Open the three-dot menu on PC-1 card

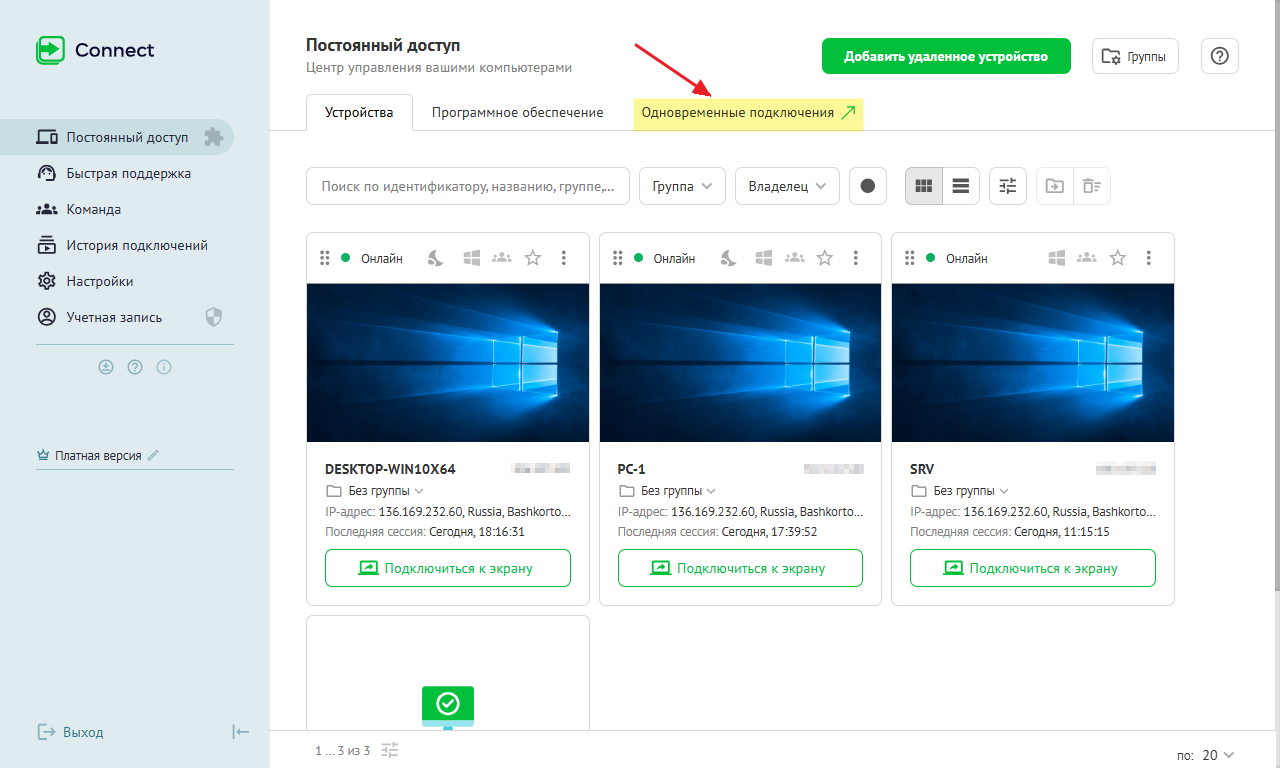click(x=855, y=258)
